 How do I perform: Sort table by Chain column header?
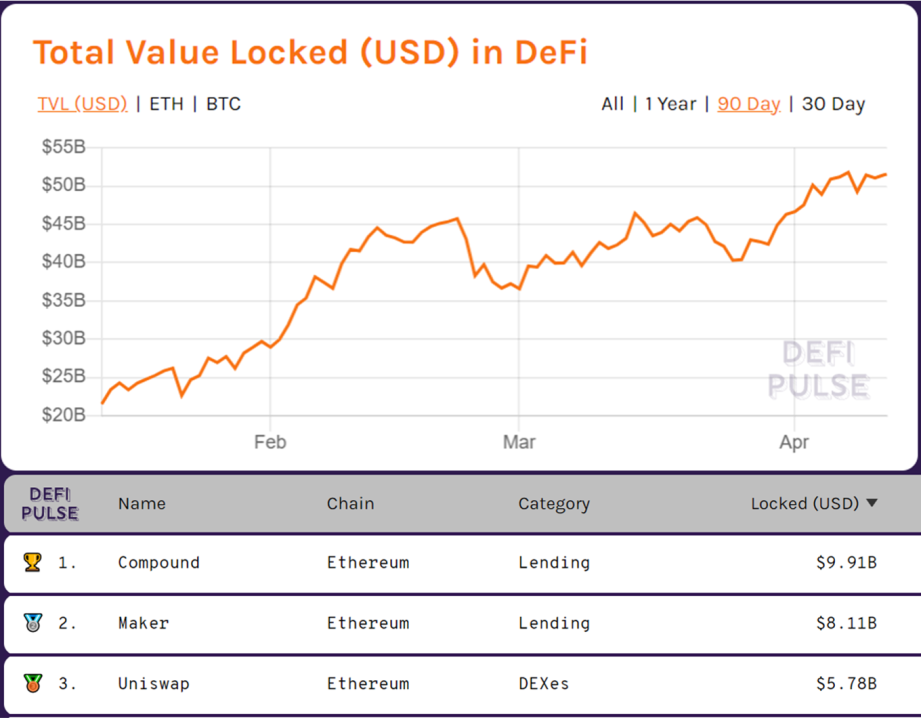tap(351, 504)
